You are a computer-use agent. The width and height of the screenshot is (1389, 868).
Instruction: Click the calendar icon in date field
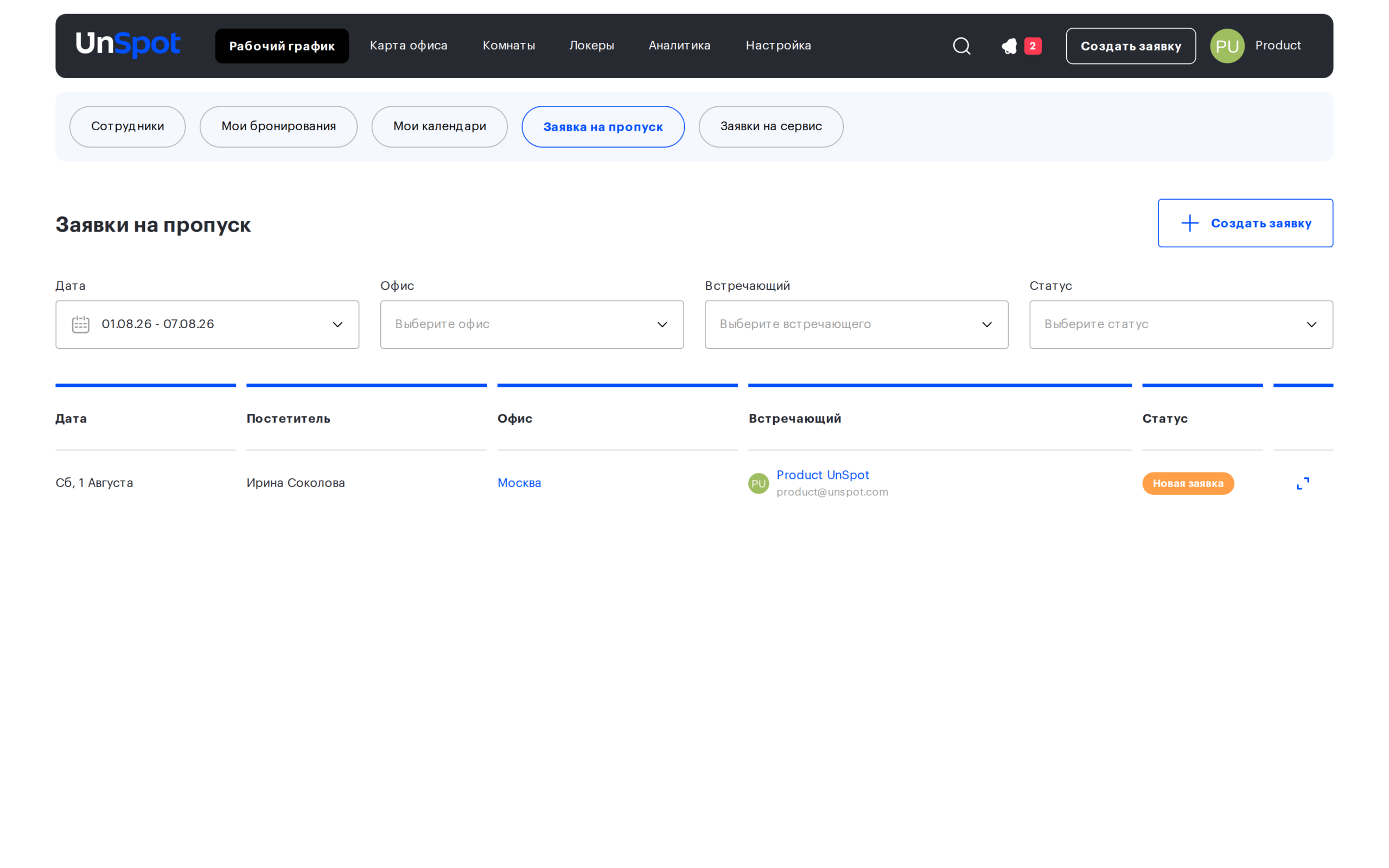81,324
